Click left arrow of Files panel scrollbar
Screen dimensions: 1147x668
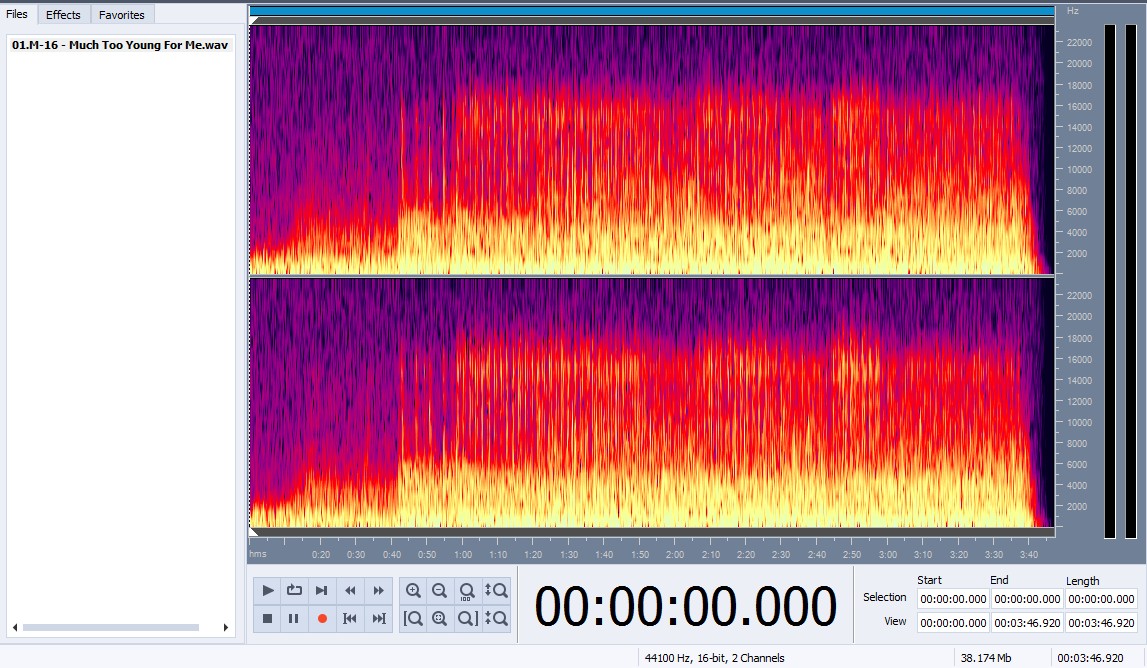coord(15,628)
